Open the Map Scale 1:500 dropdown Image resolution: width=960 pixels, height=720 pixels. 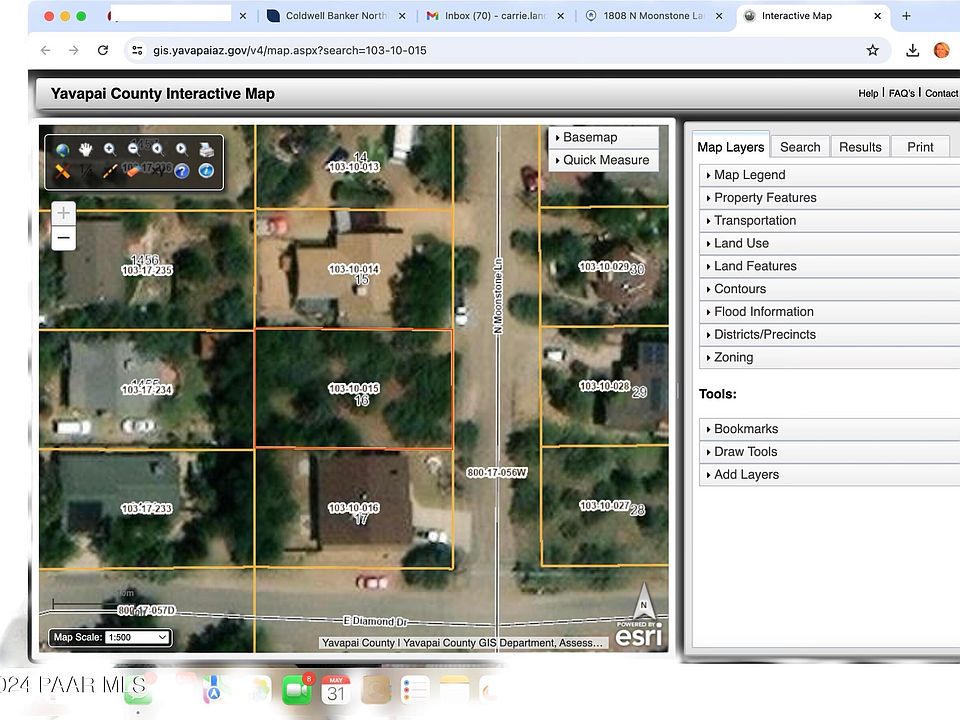138,637
